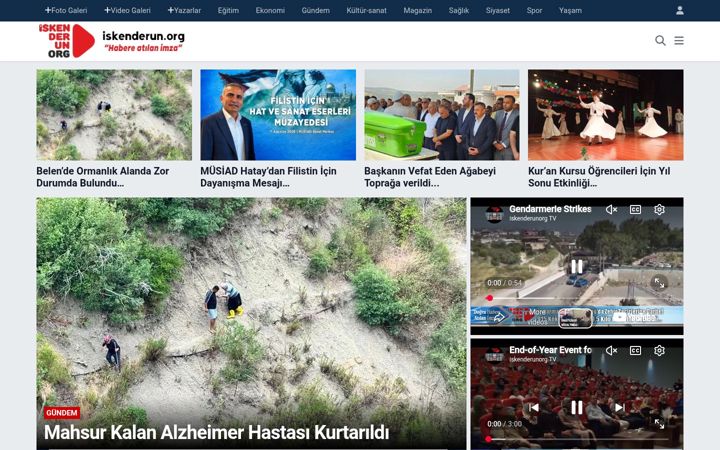The width and height of the screenshot is (720, 450).
Task: Skip to next video in End-of-Year player
Action: coord(620,407)
